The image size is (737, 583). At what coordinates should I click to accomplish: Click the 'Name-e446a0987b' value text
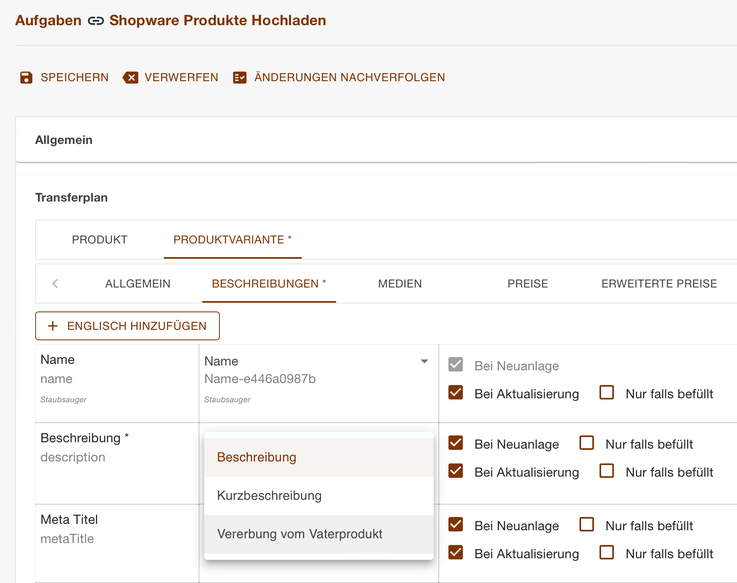point(260,379)
